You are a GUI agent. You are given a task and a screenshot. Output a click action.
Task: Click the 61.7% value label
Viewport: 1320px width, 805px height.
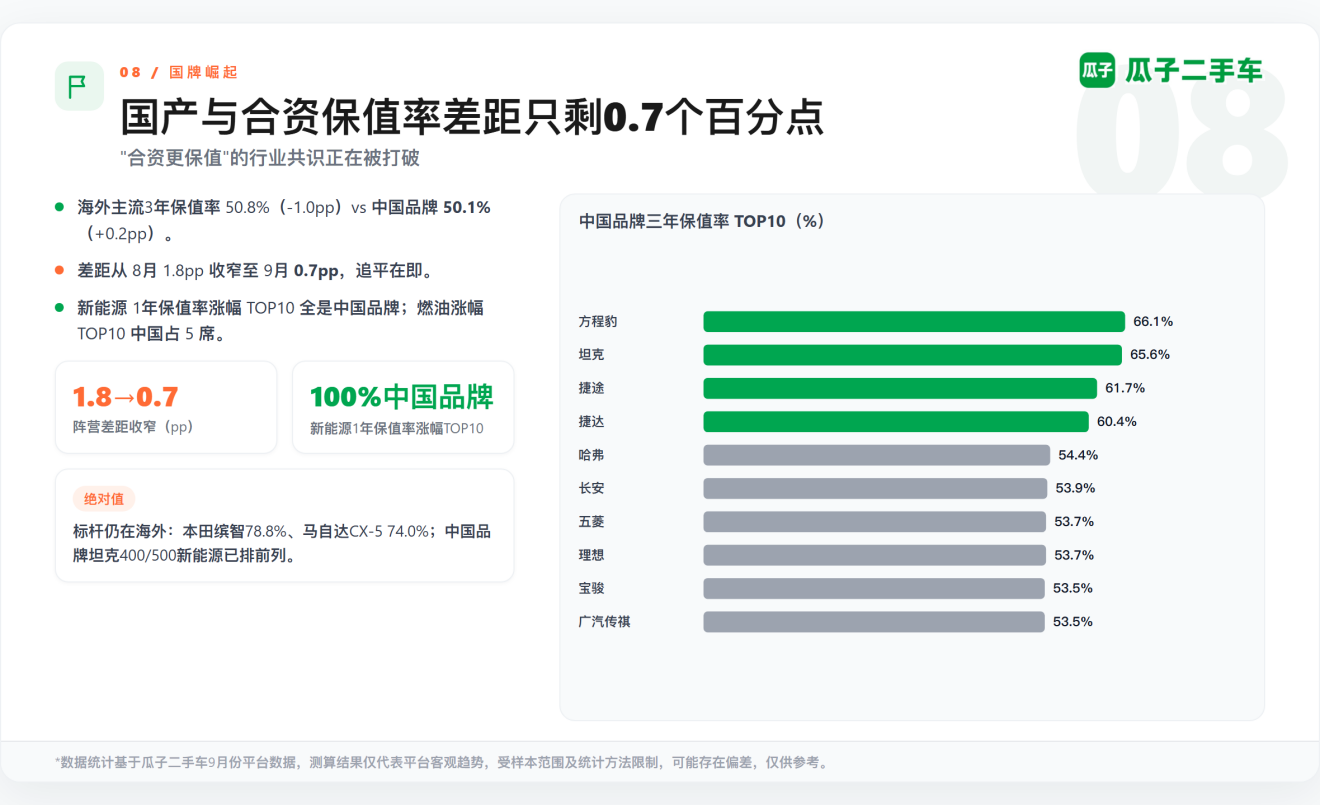[1125, 388]
